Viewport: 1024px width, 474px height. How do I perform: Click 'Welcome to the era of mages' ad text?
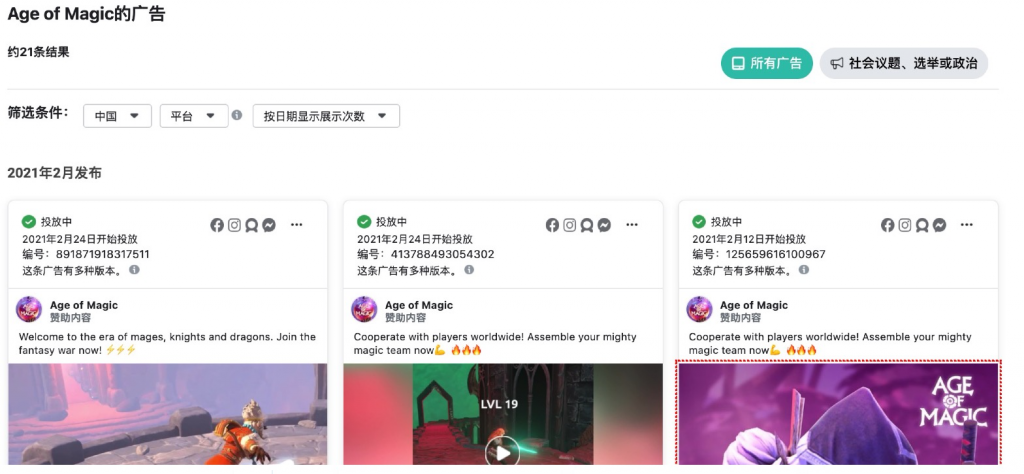coord(167,343)
